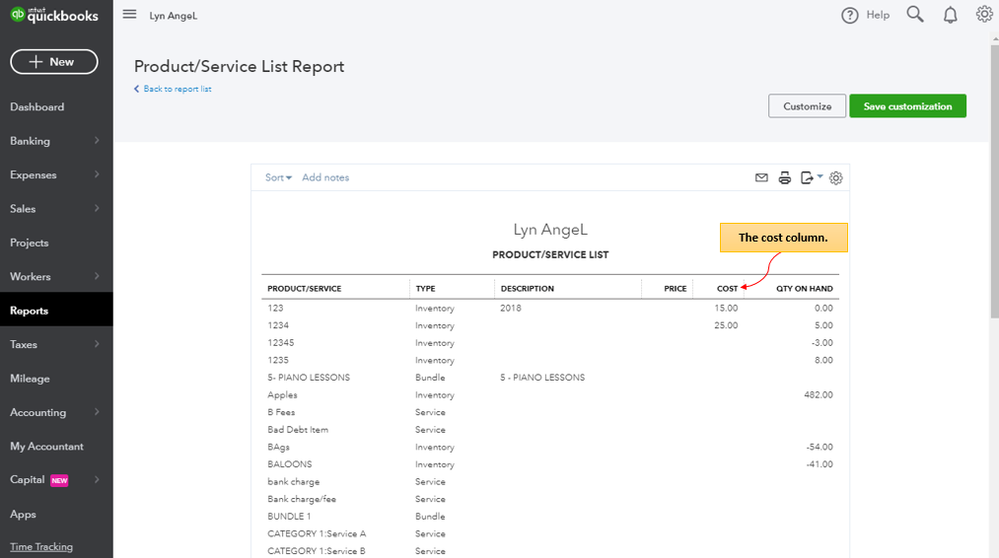Viewport: 999px width, 558px height.
Task: Open report settings gear in toolbar
Action: click(x=836, y=178)
